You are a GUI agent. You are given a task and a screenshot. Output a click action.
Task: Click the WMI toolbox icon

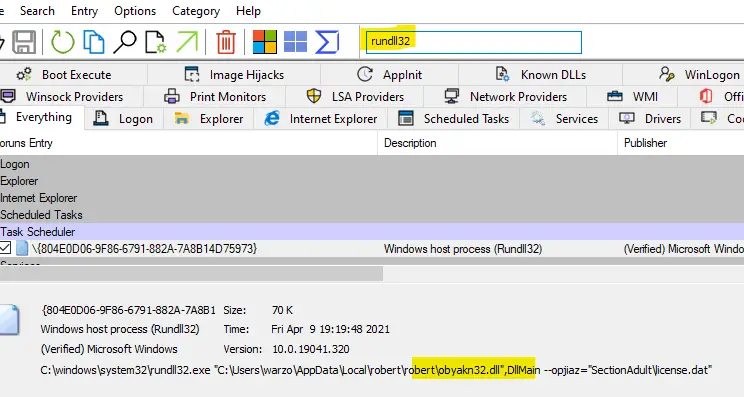click(614, 96)
